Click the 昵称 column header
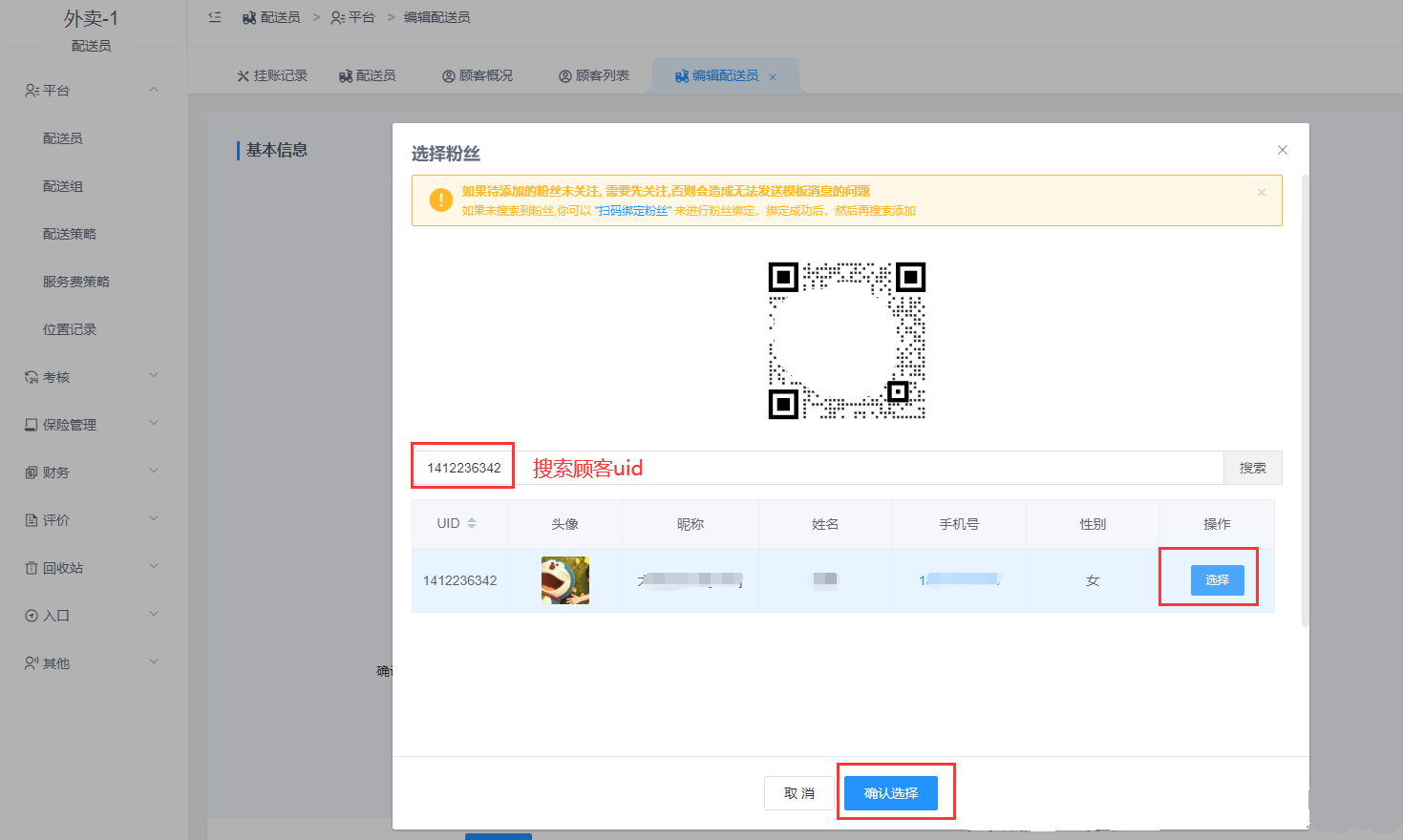The width and height of the screenshot is (1403, 840). (x=691, y=524)
